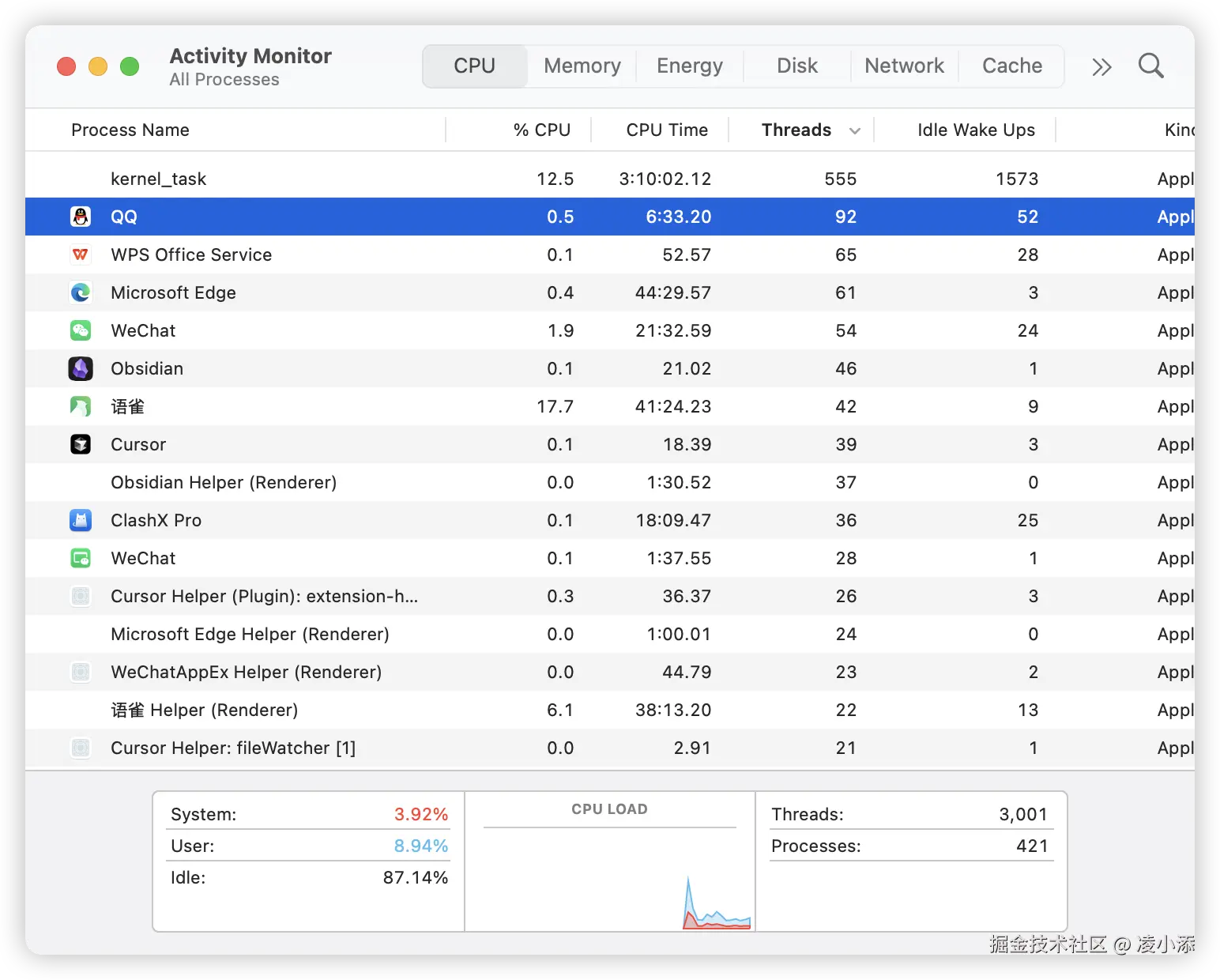Image resolution: width=1220 pixels, height=980 pixels.
Task: Select the Obsidian process name
Action: click(147, 368)
